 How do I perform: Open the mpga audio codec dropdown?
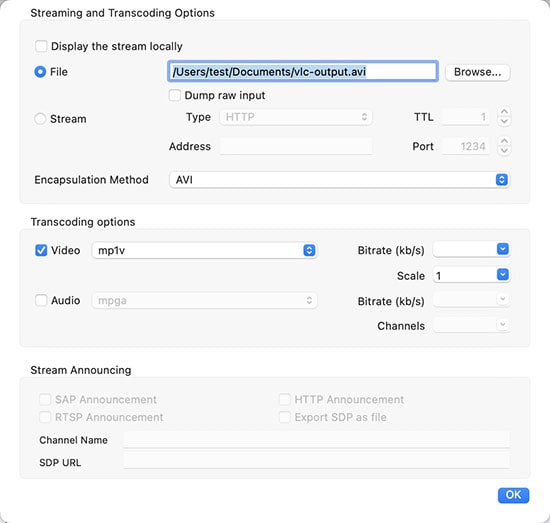click(x=204, y=301)
